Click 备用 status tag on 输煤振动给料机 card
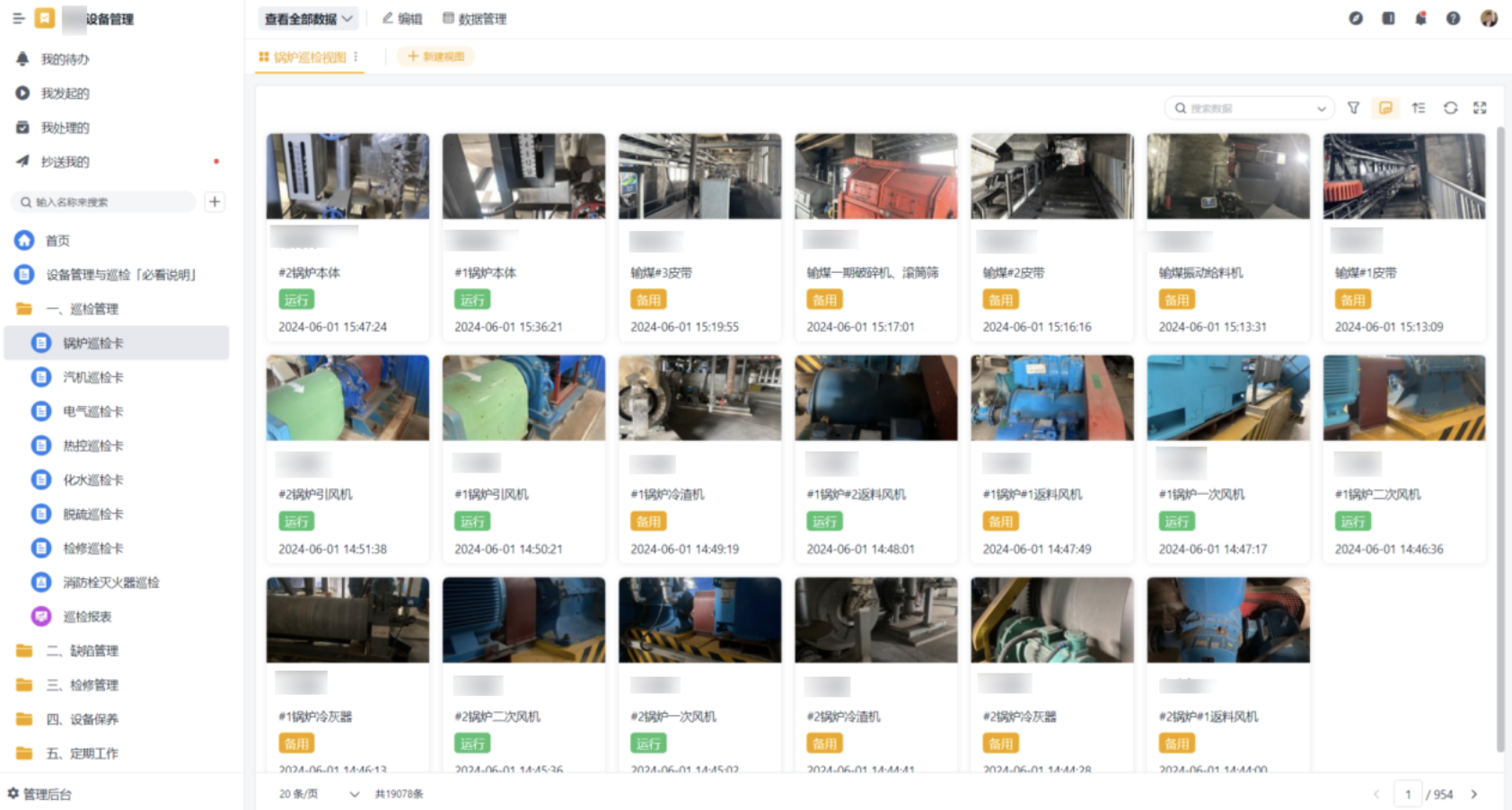Image resolution: width=1512 pixels, height=810 pixels. [1176, 300]
